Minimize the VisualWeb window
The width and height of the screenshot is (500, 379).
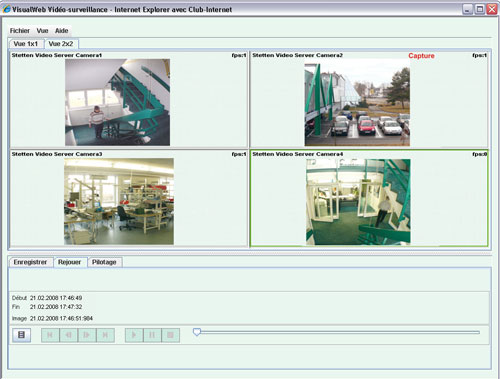(467, 9)
